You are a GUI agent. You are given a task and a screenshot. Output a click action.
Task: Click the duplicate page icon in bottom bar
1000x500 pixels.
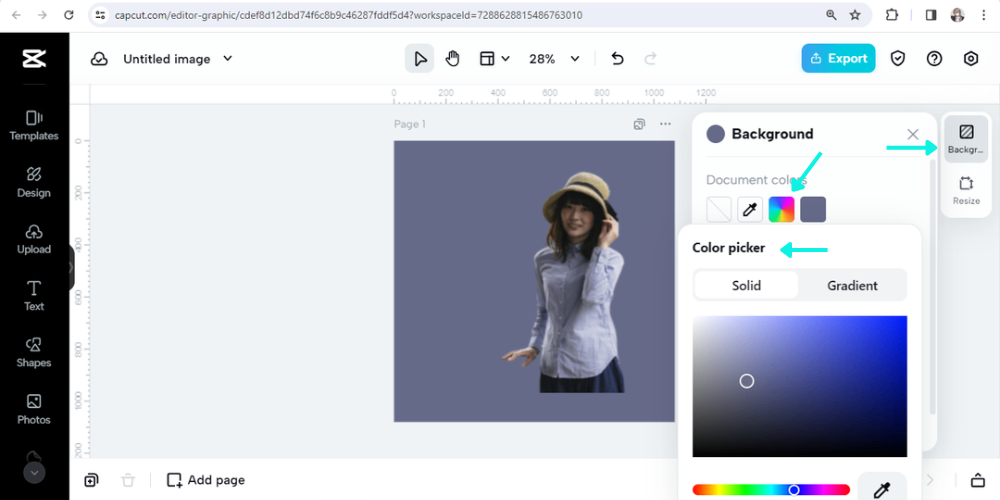coord(91,480)
